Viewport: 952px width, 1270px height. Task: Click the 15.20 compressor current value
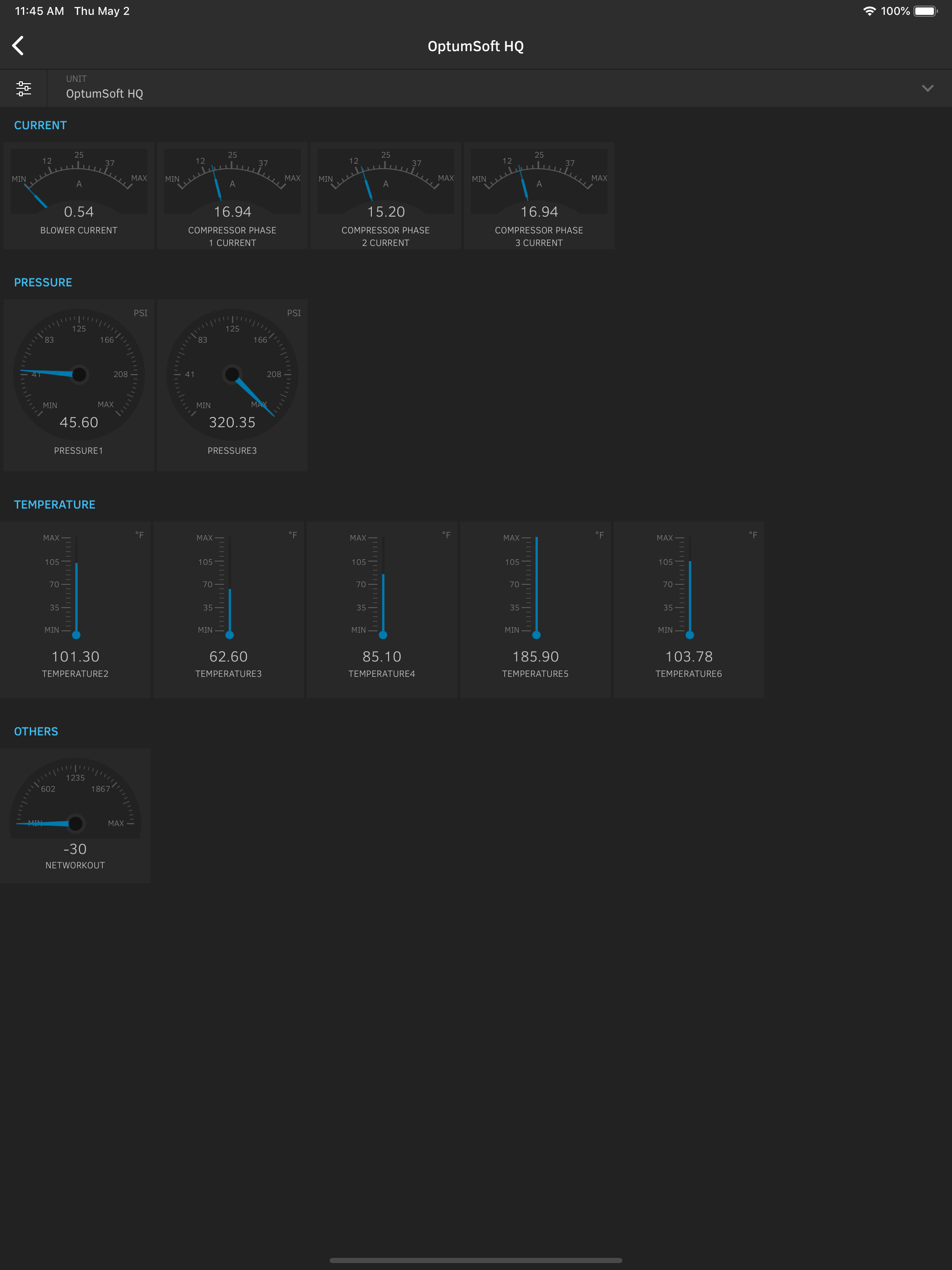(386, 212)
